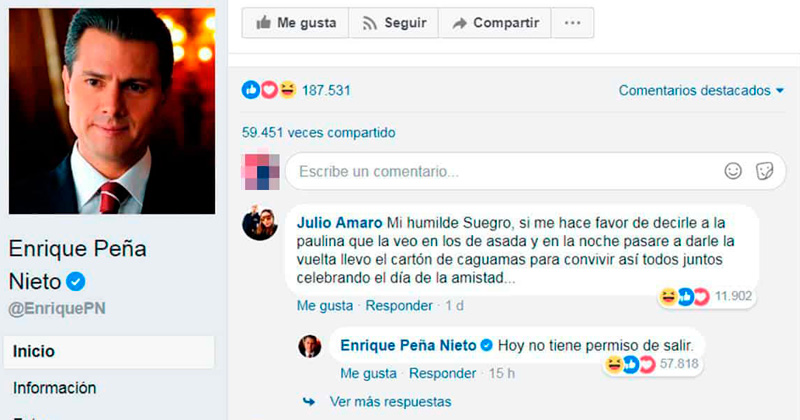800x420 pixels.
Task: Follow the page with Seguir button
Action: point(393,23)
